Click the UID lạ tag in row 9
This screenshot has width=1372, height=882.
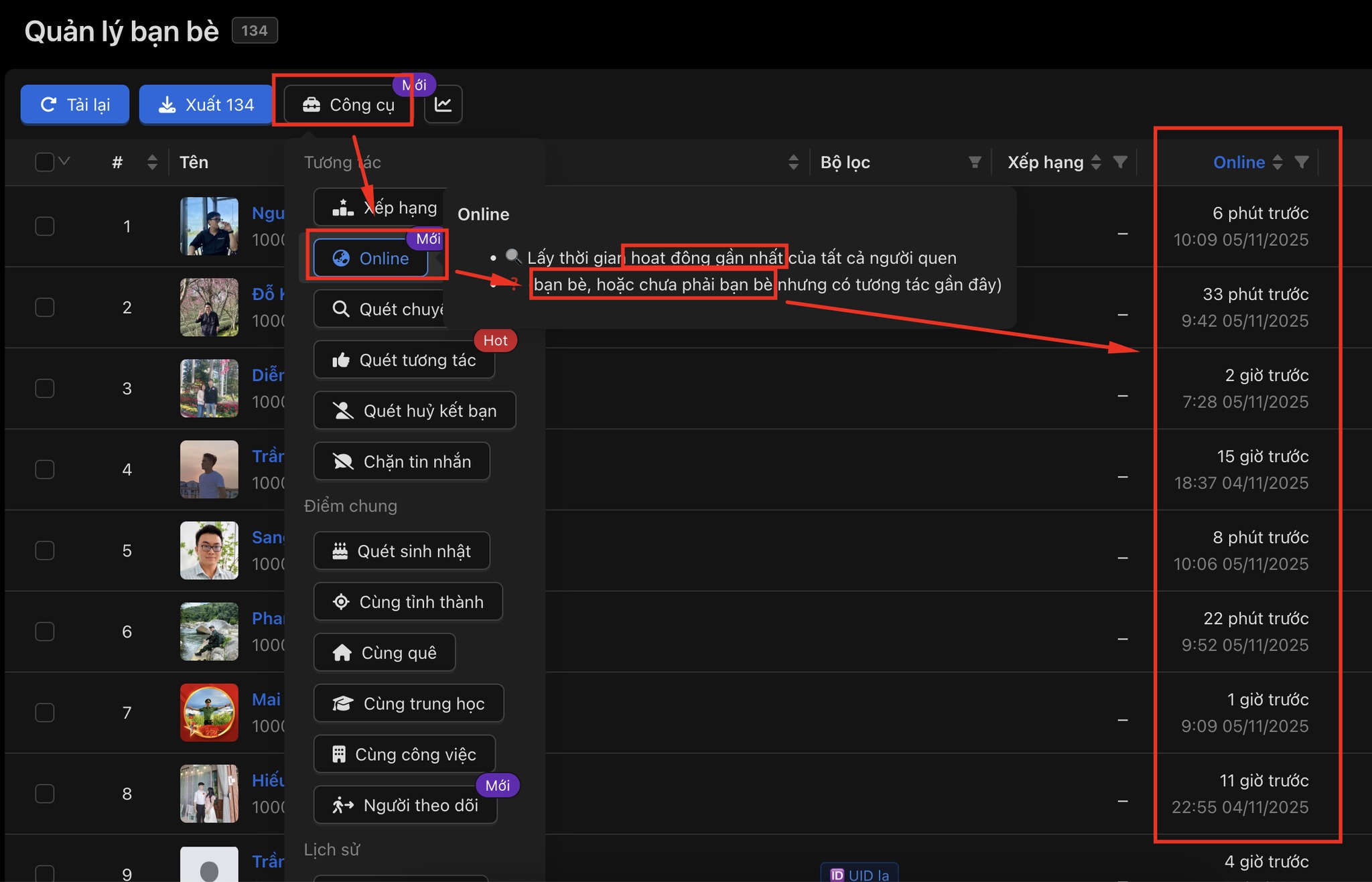click(x=860, y=875)
